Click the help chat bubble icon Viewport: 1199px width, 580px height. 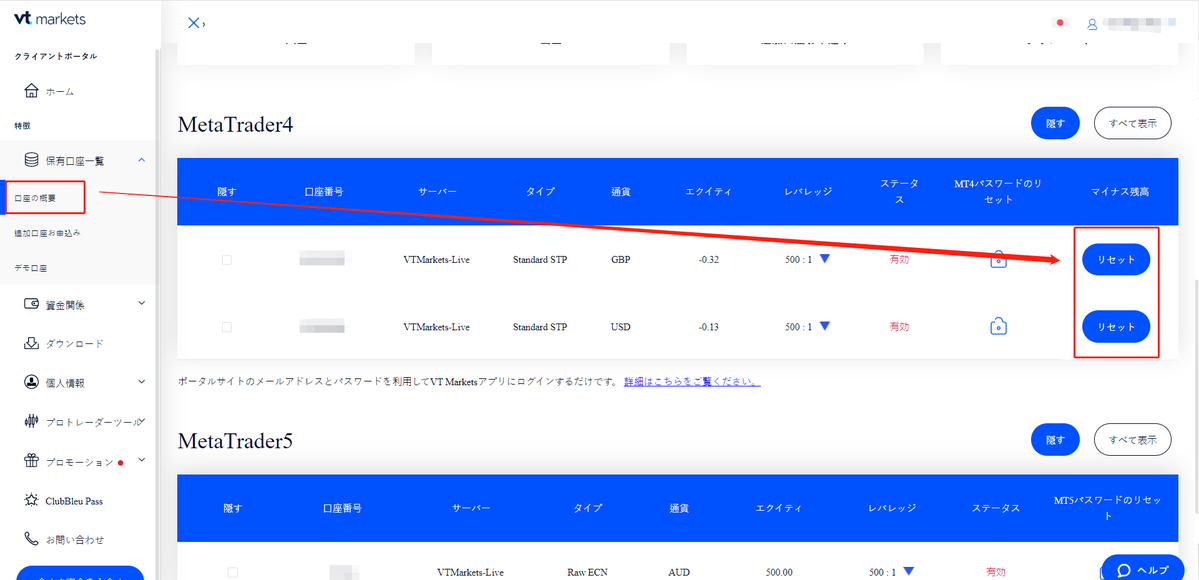click(1124, 570)
